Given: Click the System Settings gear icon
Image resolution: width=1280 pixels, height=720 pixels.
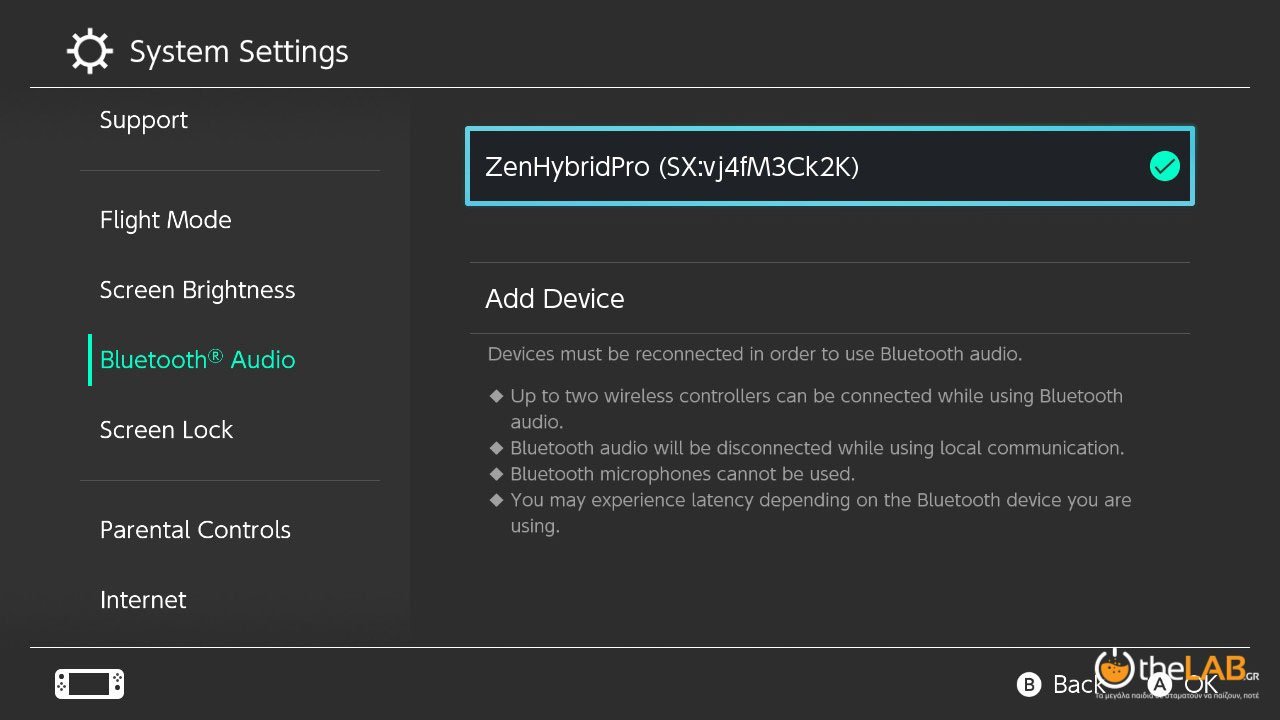Looking at the screenshot, I should tap(89, 51).
